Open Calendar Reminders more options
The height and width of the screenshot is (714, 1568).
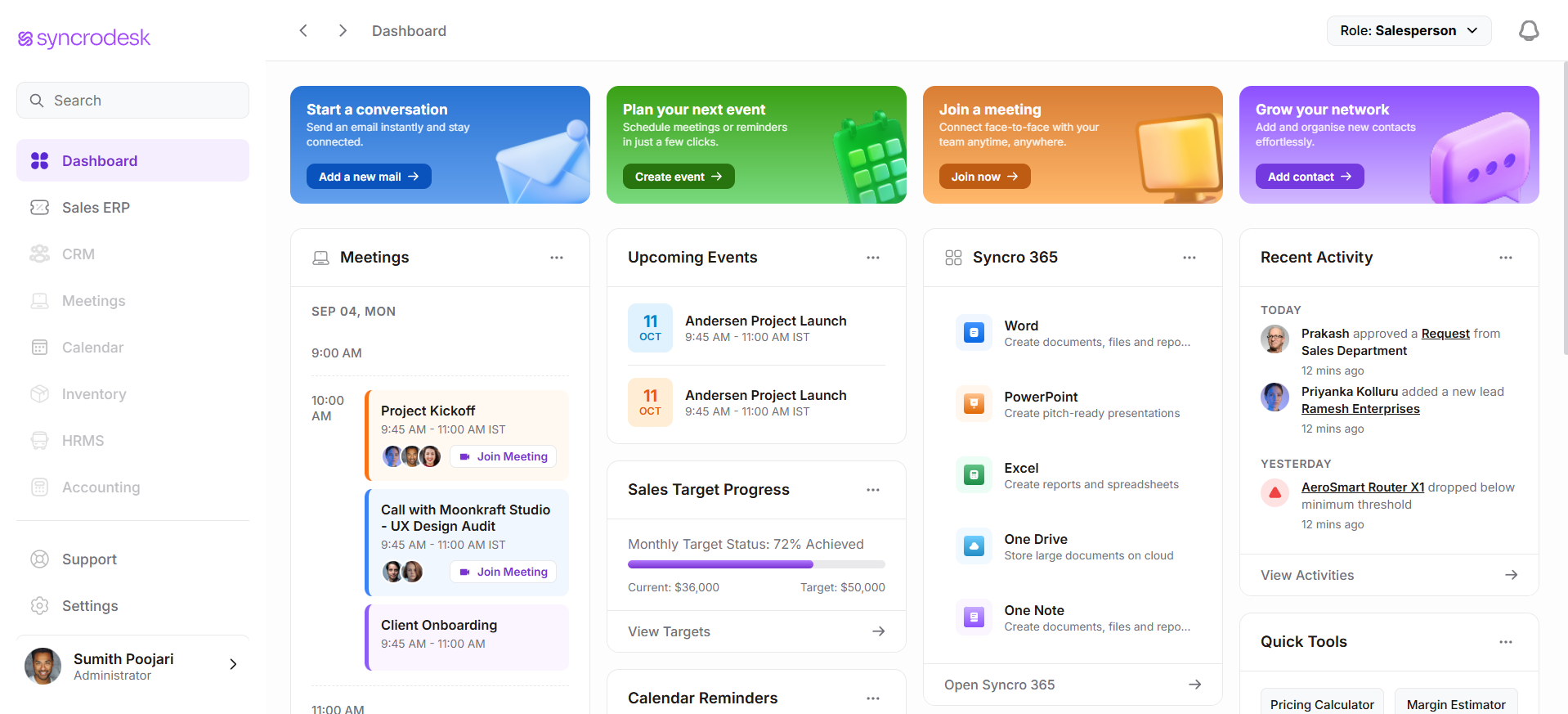coord(873,698)
